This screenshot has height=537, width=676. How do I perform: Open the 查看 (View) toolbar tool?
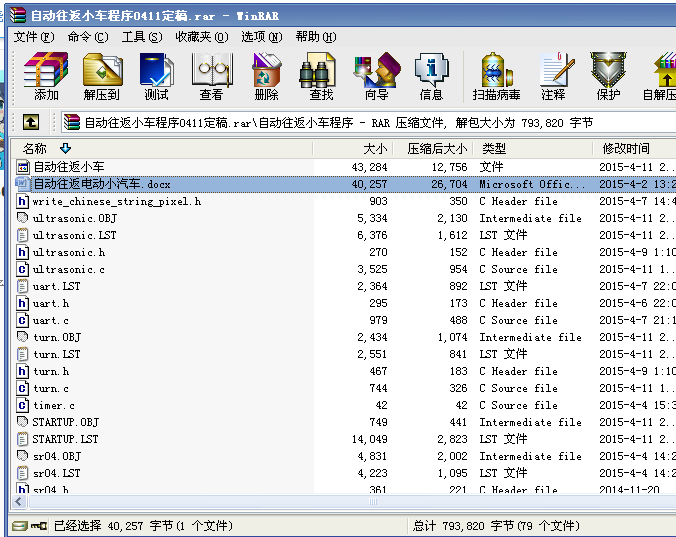pos(211,76)
